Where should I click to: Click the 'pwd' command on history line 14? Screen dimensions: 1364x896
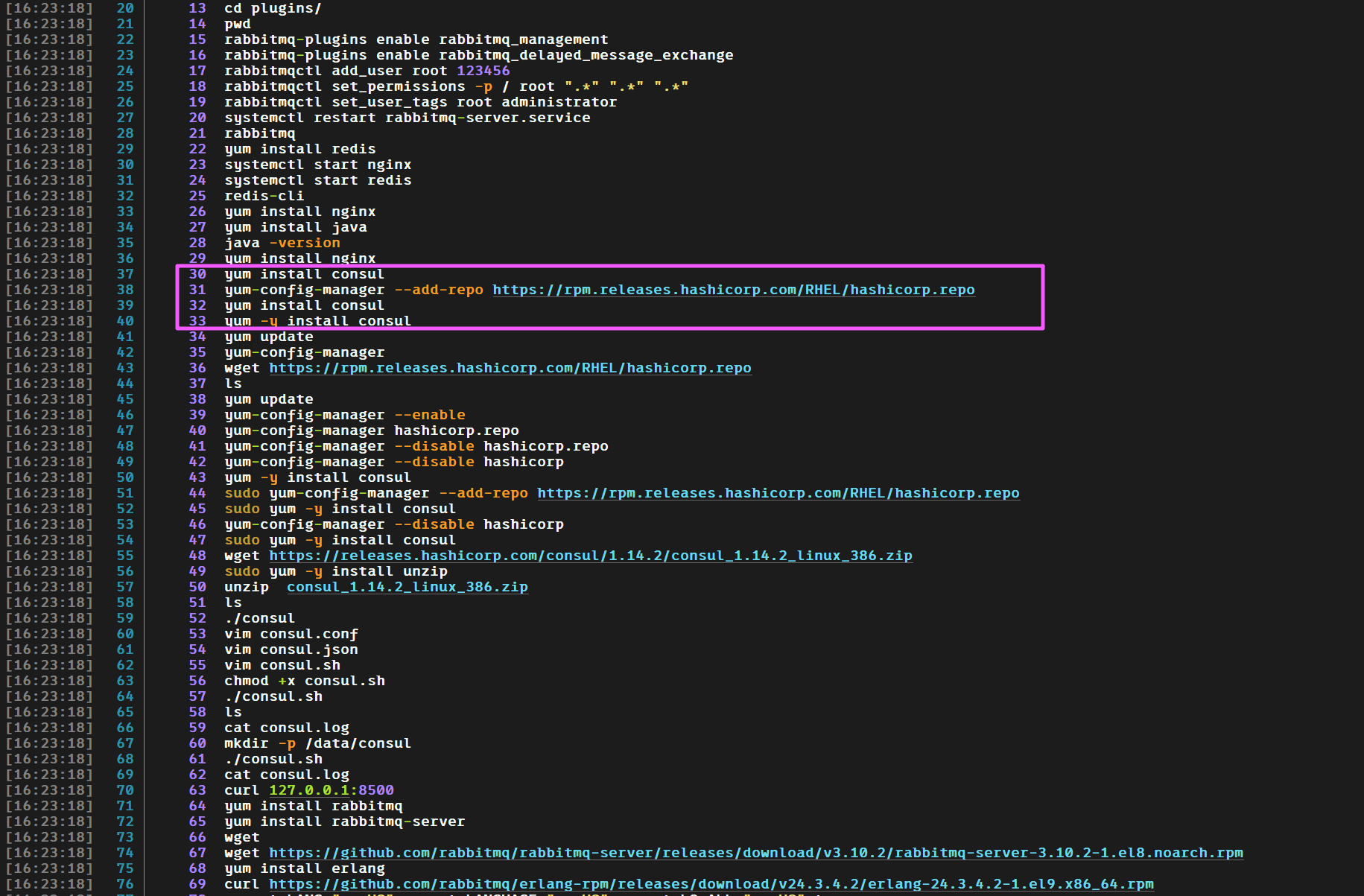pos(238,24)
